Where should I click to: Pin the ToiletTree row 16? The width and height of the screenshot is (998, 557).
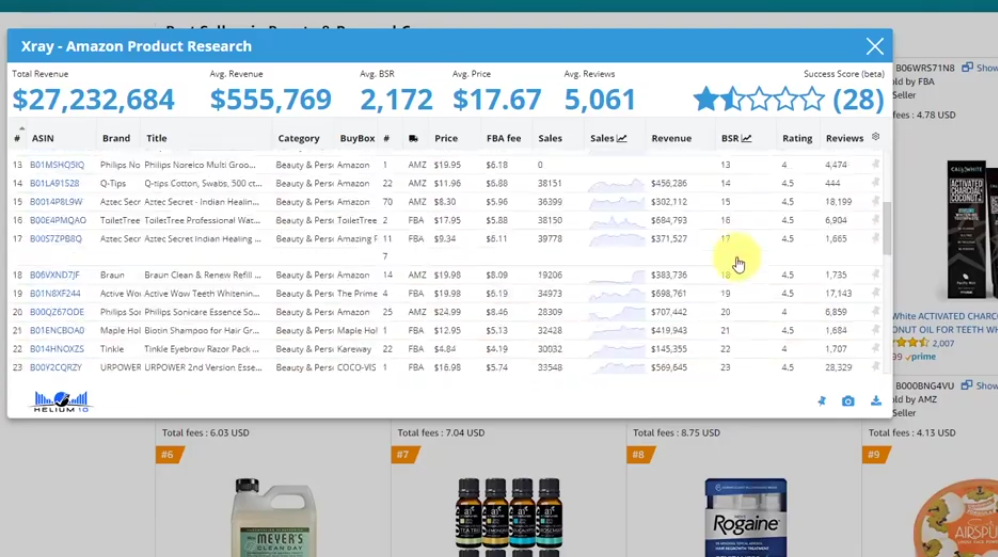[x=876, y=220]
